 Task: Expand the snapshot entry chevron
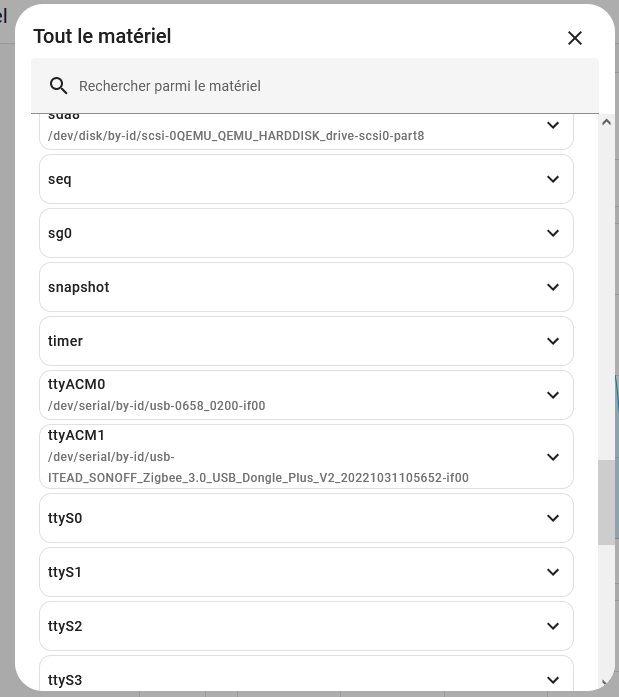coord(553,287)
